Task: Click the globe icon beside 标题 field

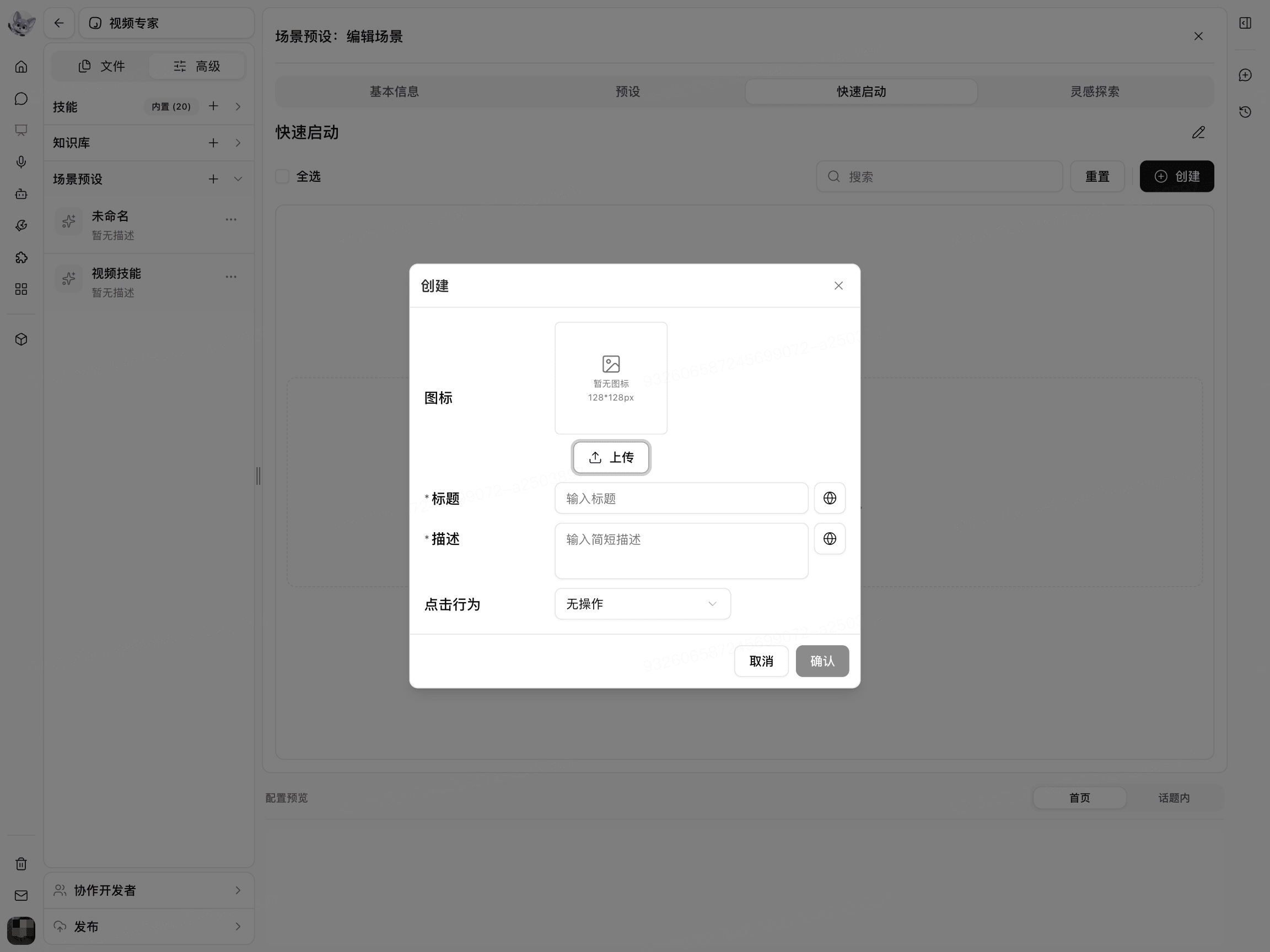Action: (830, 498)
